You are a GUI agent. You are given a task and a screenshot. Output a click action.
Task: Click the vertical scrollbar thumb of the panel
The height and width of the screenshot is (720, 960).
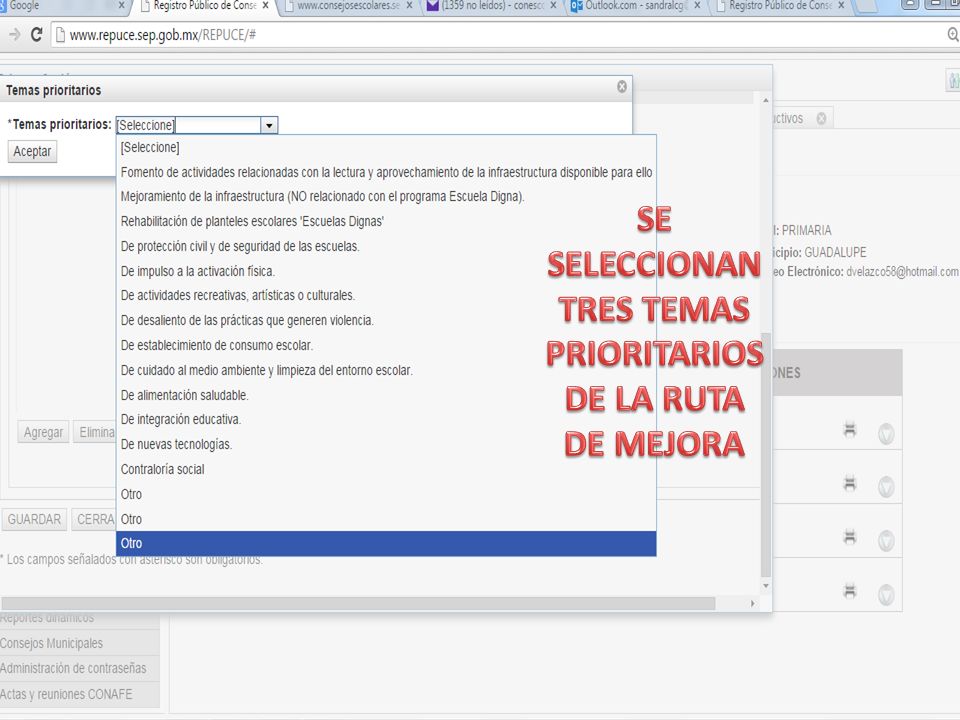pyautogui.click(x=766, y=455)
